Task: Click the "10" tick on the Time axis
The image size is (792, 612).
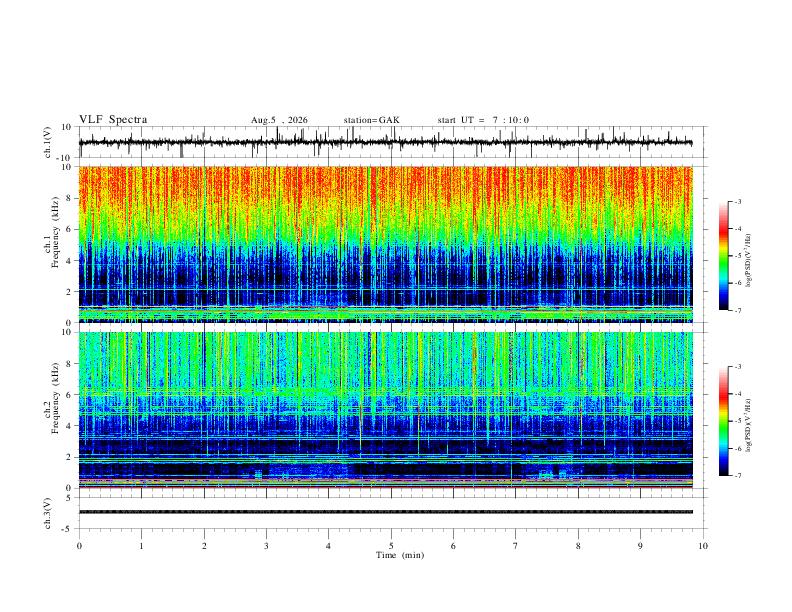Action: click(703, 546)
